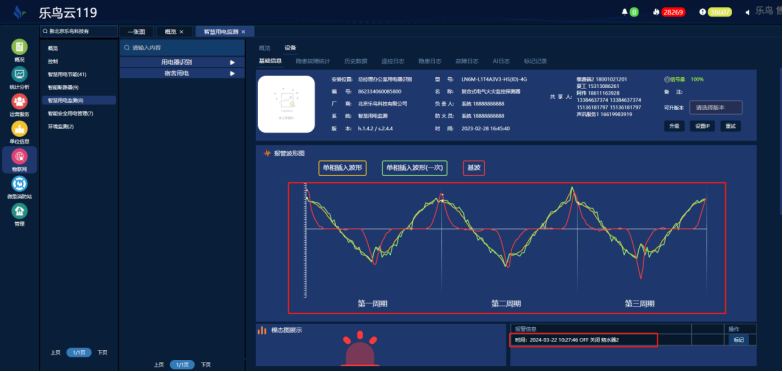Switch to the AI日志 tab
The height and width of the screenshot is (372, 783).
[501, 61]
